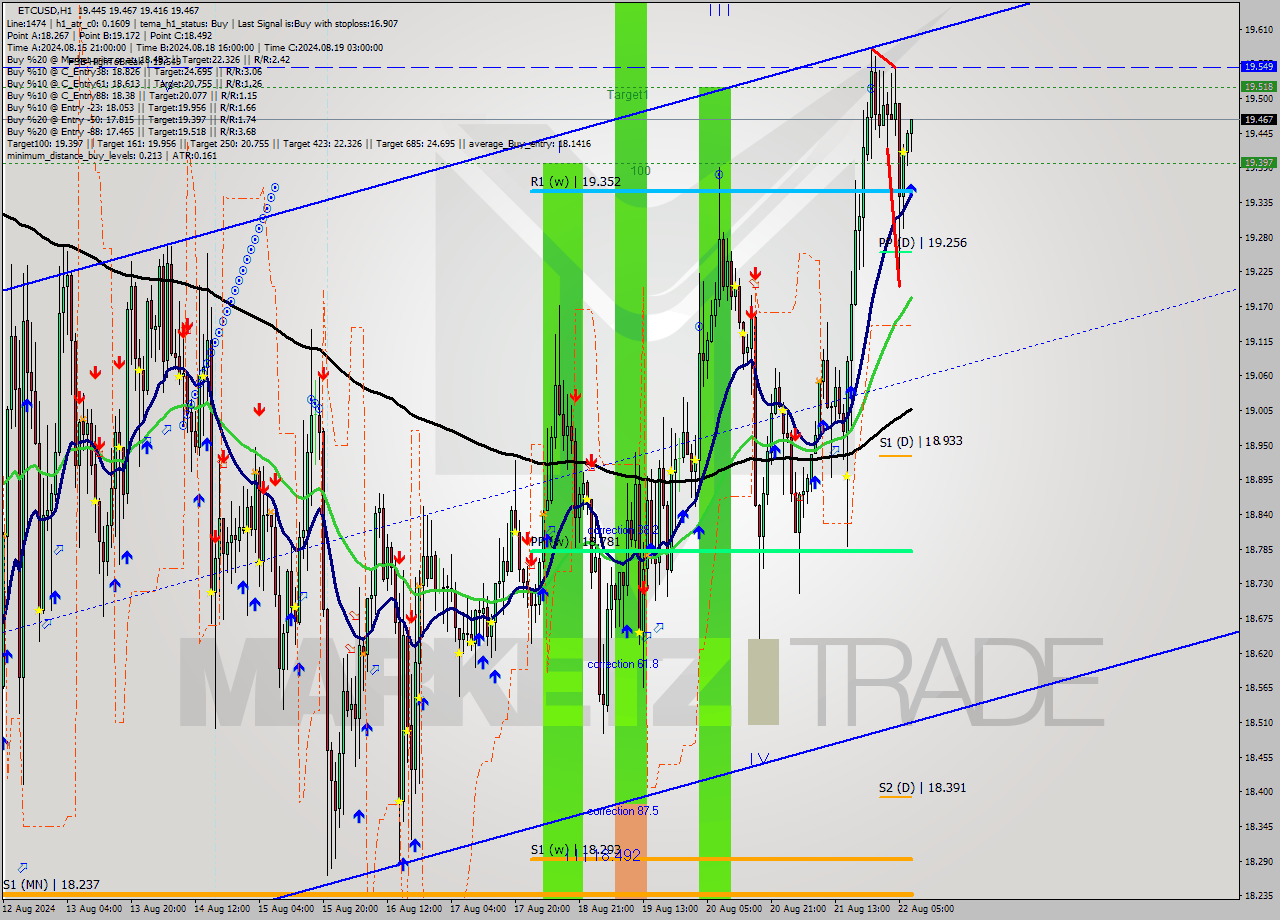This screenshot has height=920, width=1280.
Task: Click the 18.620 price axis label
Action: point(1258,653)
